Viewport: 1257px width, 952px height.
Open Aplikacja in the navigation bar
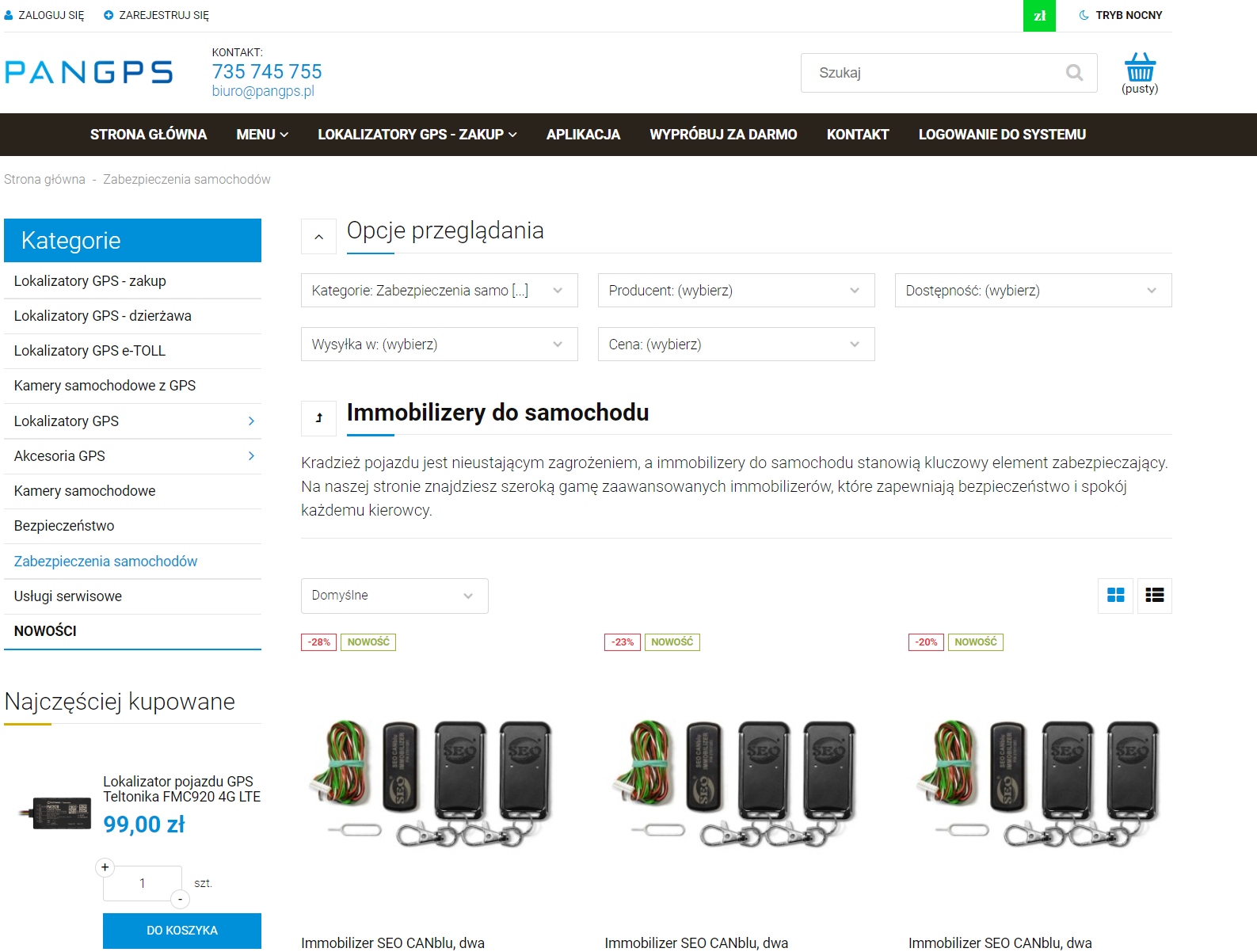(583, 135)
